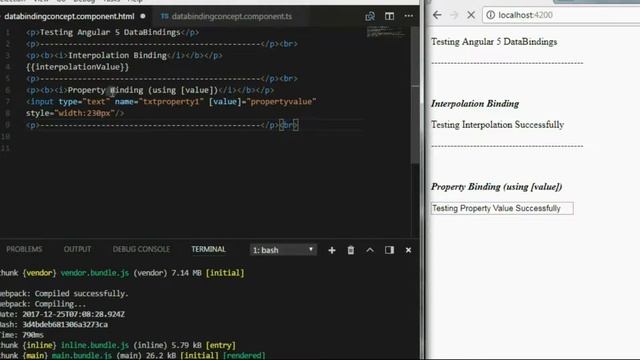The height and width of the screenshot is (360, 640).
Task: Click 'Testing Angular 5 DataBindings' text in browser
Action: pos(494,42)
